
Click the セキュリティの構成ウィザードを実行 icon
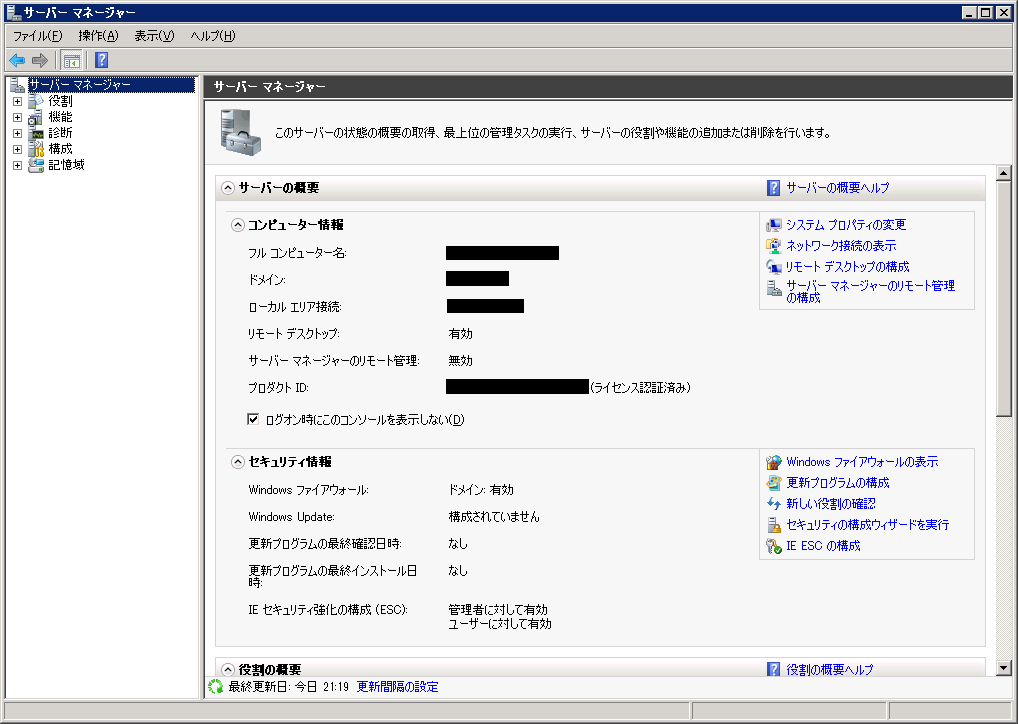773,525
